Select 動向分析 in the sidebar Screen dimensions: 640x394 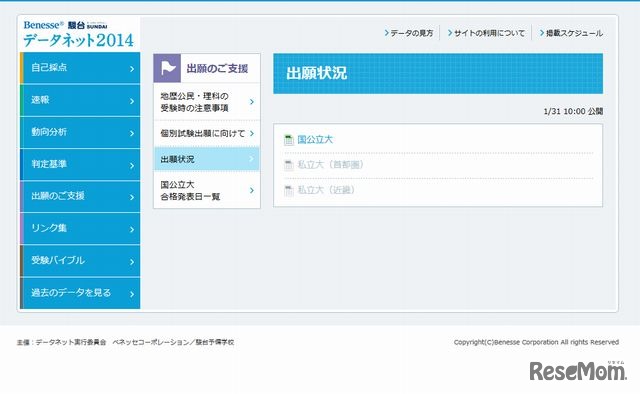click(x=80, y=132)
